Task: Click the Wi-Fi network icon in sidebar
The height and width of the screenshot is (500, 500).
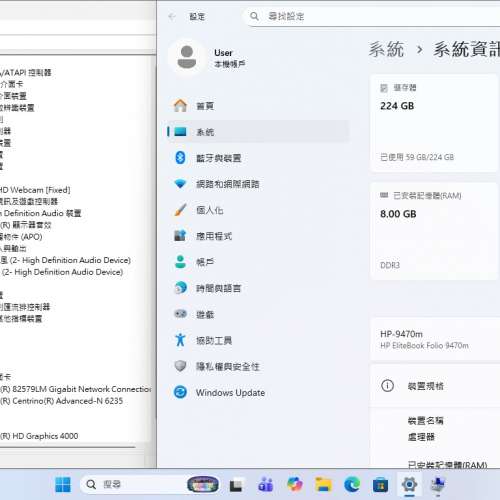Action: [x=180, y=184]
